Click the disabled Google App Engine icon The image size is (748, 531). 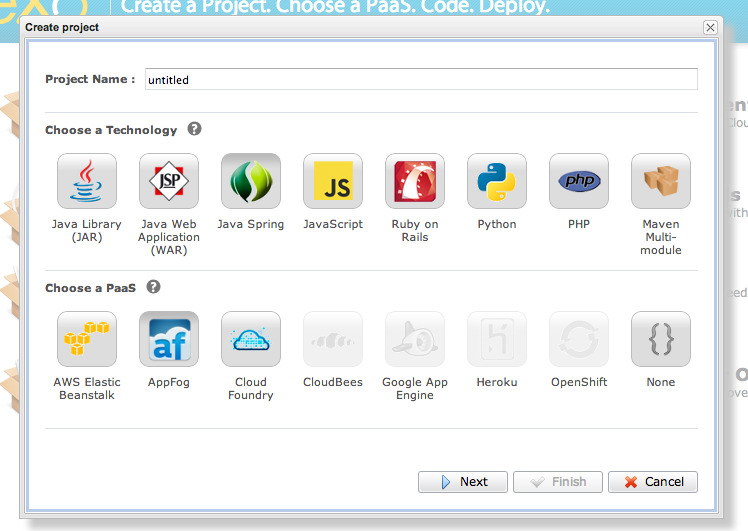415,339
